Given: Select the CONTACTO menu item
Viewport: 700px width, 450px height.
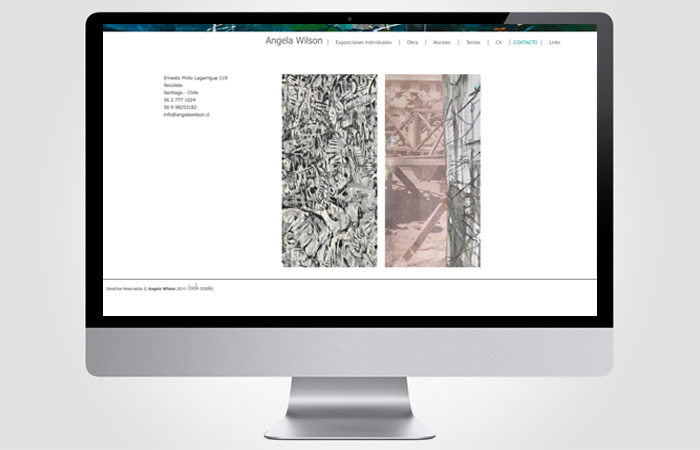Looking at the screenshot, I should pos(525,43).
